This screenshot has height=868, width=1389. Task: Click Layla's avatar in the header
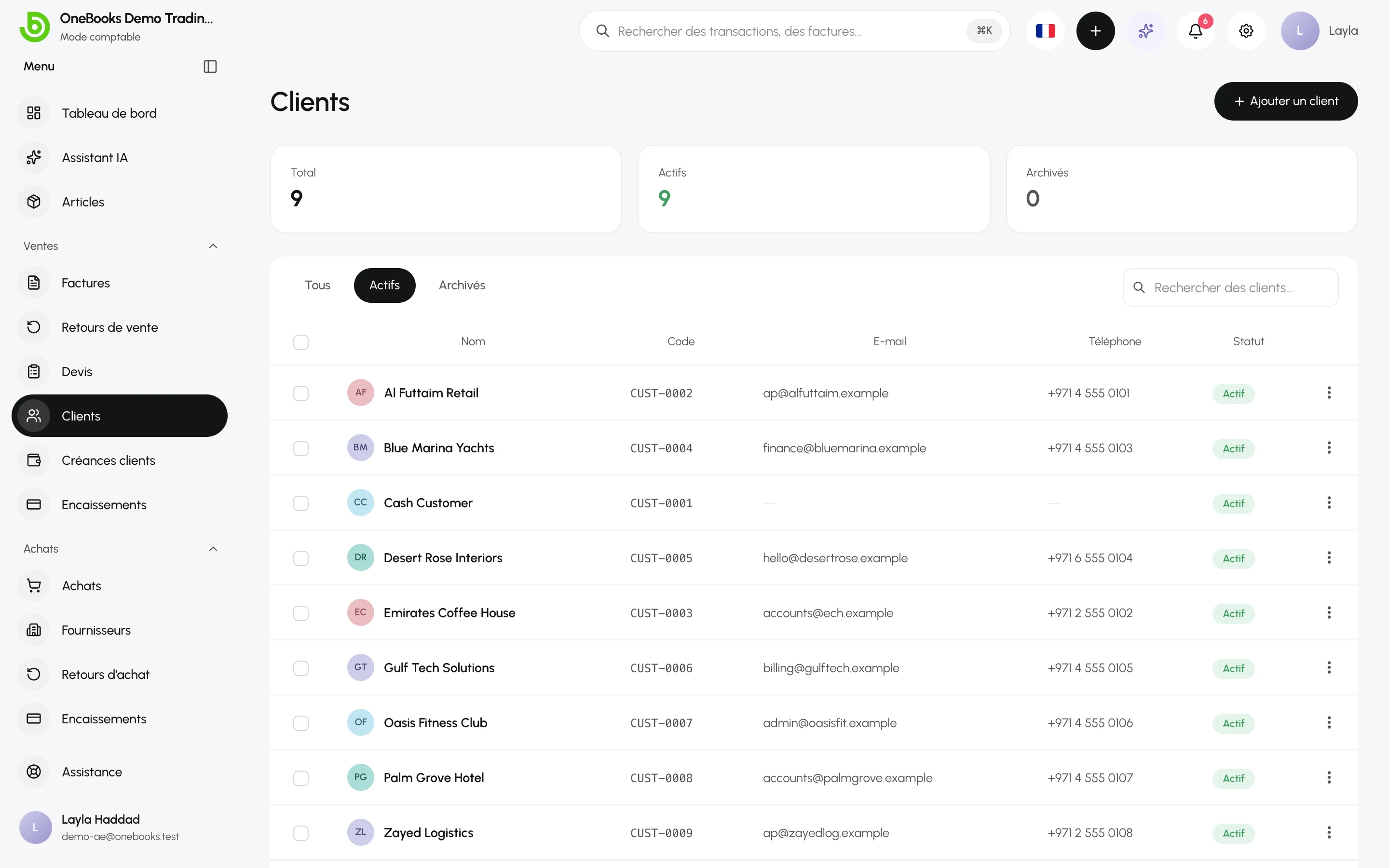click(1299, 31)
